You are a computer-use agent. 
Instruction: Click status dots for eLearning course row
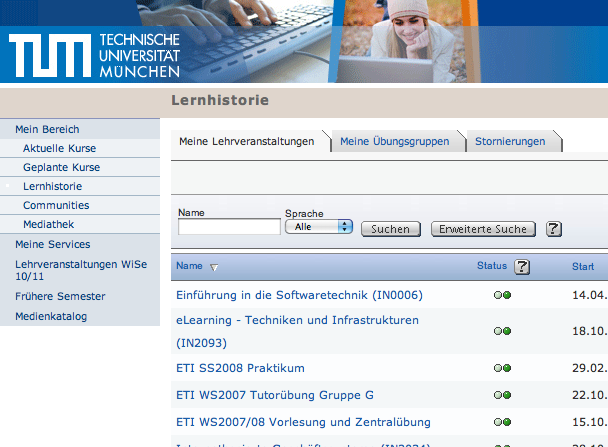tap(502, 331)
